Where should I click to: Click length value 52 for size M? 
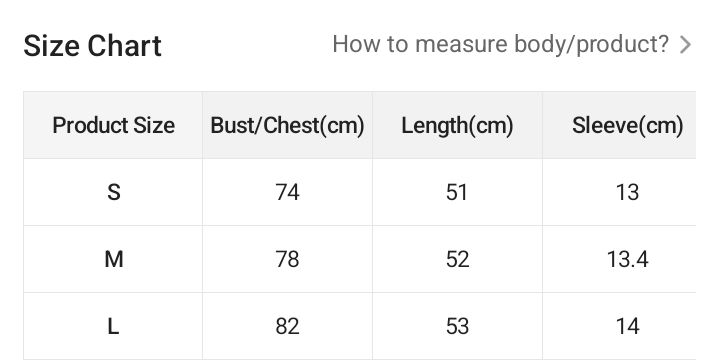coord(457,259)
